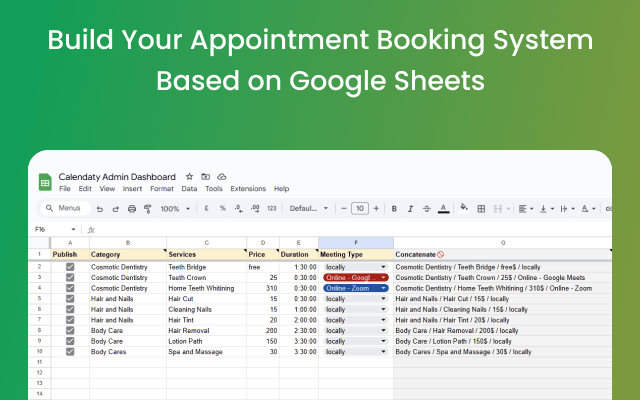
Task: Open the Tools menu
Action: tap(213, 189)
